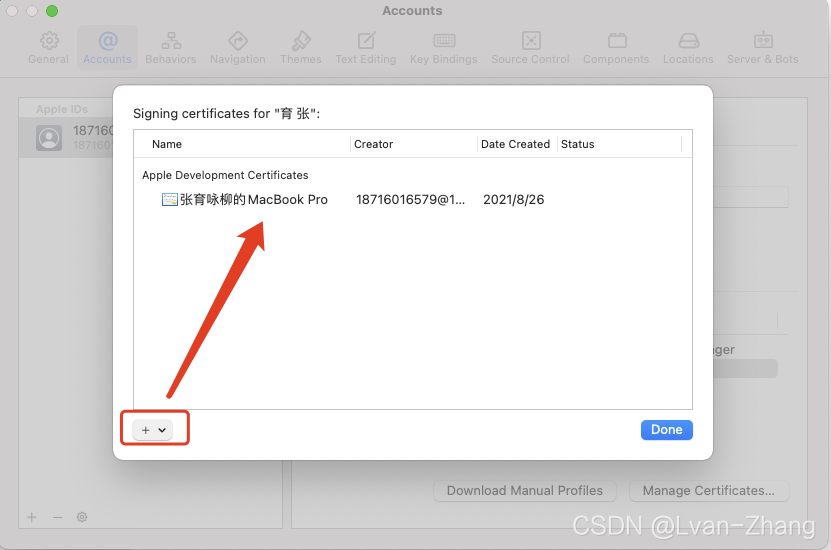The width and height of the screenshot is (831, 550).
Task: Click the account avatar icon in Apple IDs list
Action: (49, 138)
